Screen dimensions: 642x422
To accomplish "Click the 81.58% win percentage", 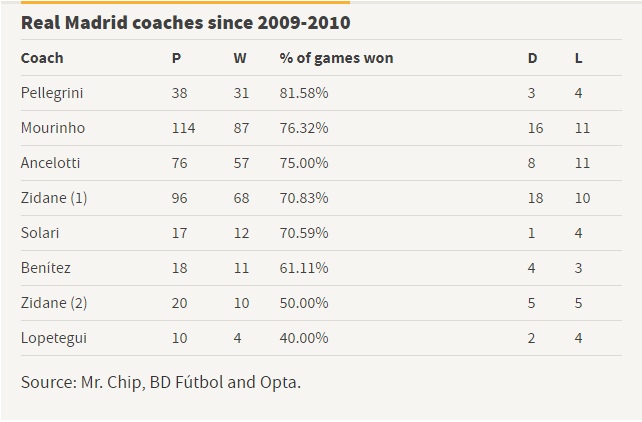I will point(304,93).
